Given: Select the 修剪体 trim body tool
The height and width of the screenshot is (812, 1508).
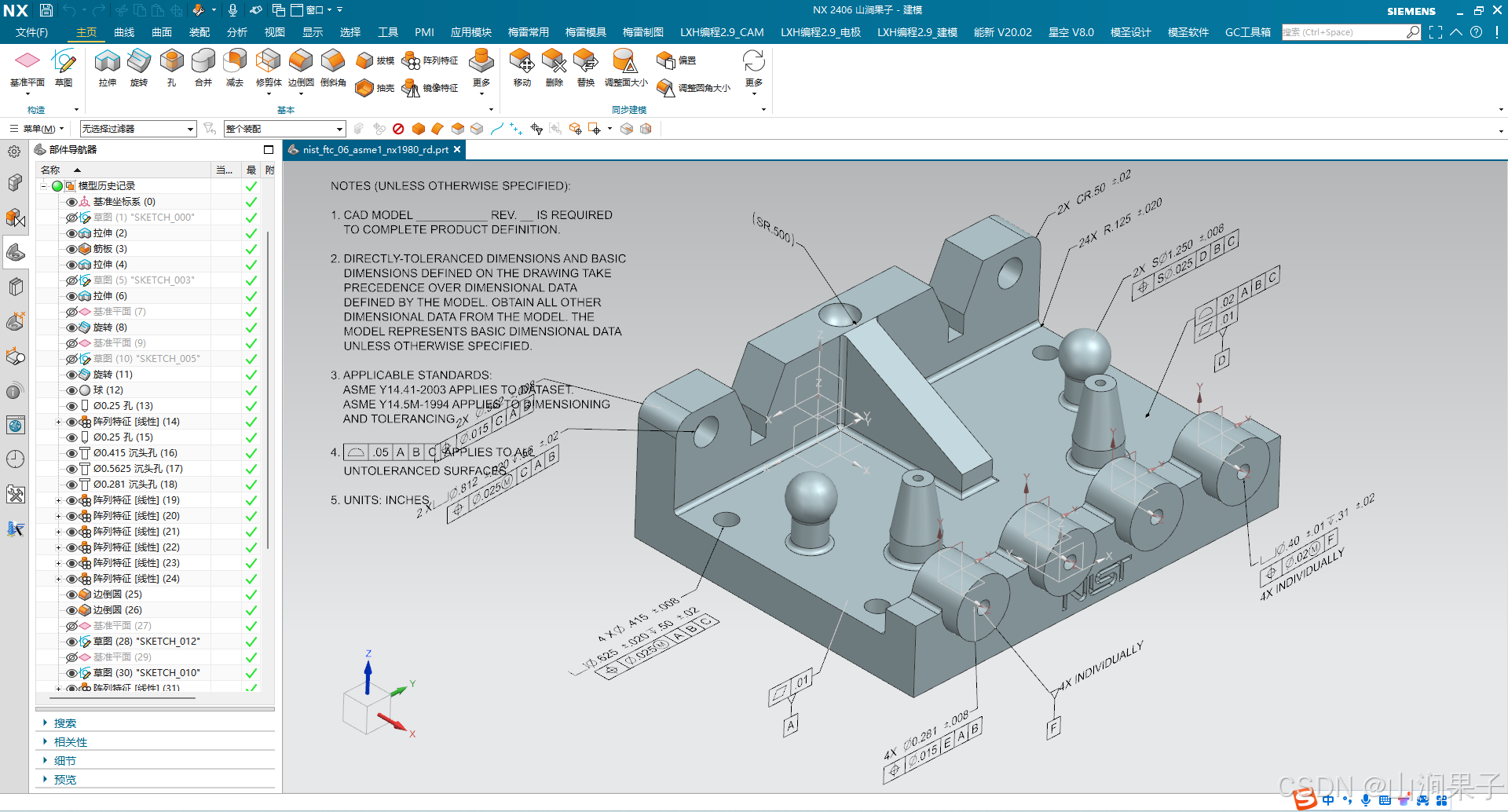Looking at the screenshot, I should (x=269, y=68).
